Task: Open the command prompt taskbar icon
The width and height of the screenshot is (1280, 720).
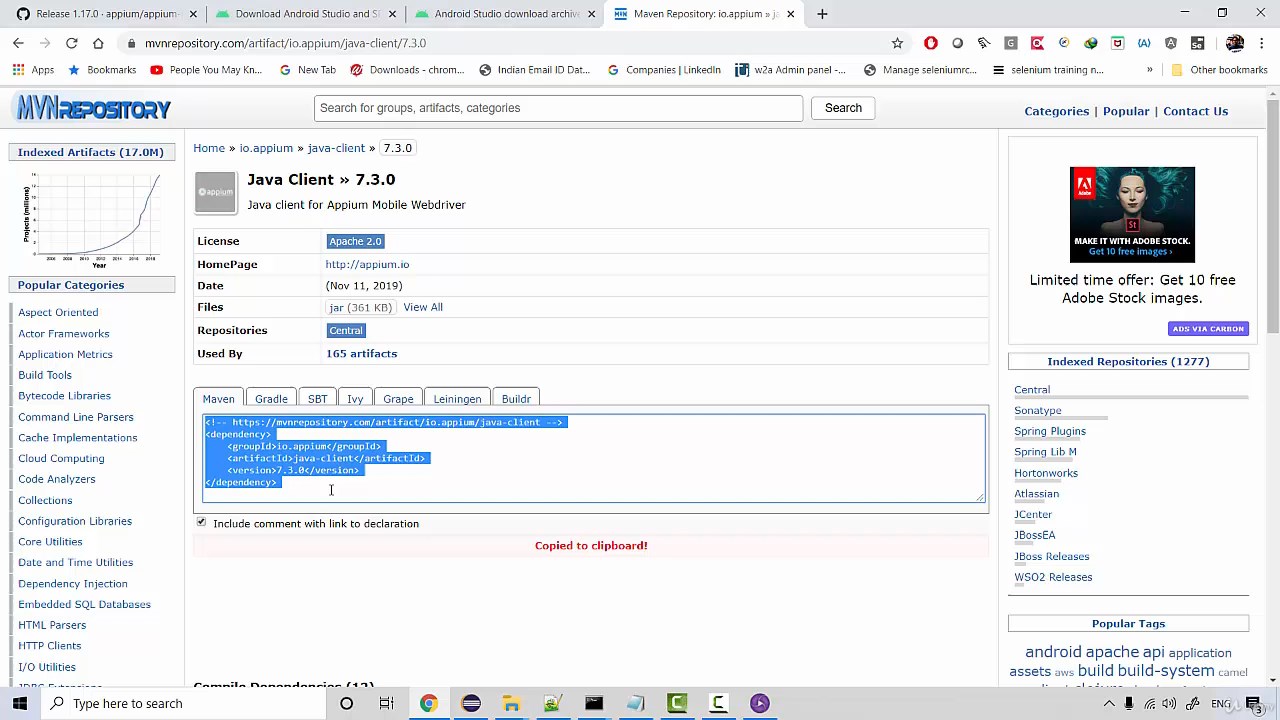Action: [x=594, y=703]
